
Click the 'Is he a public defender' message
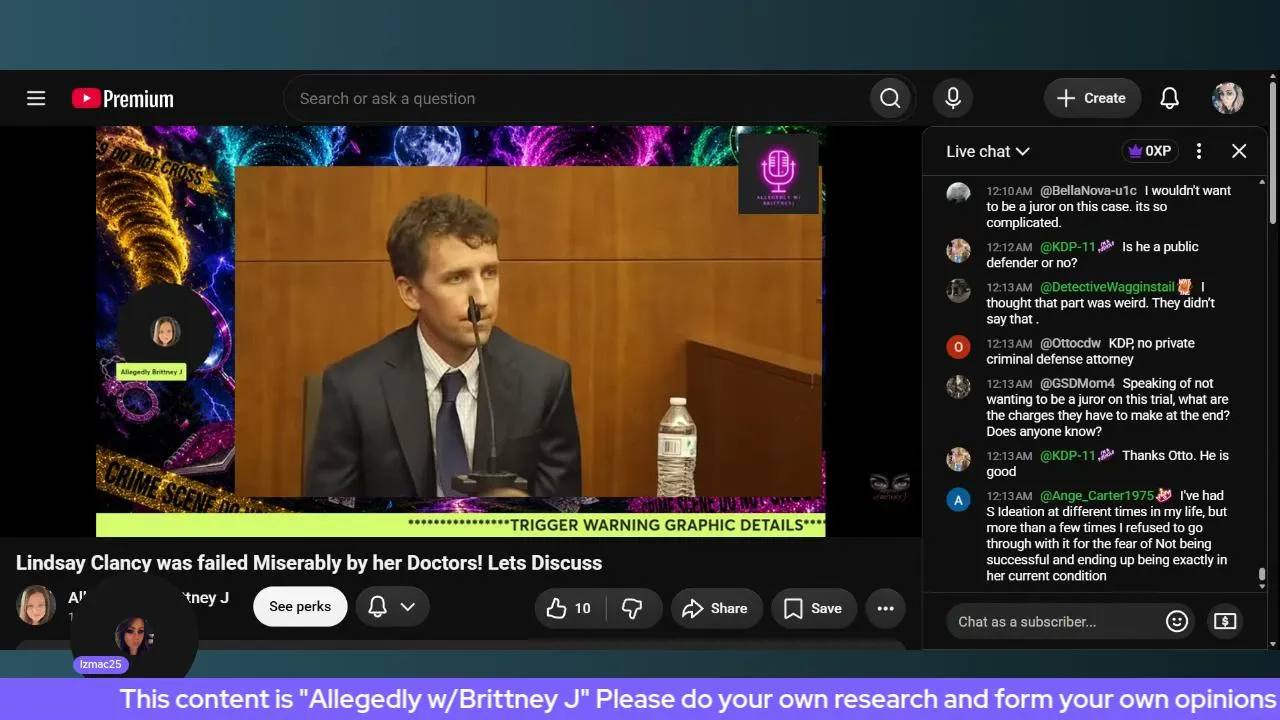coord(1093,255)
